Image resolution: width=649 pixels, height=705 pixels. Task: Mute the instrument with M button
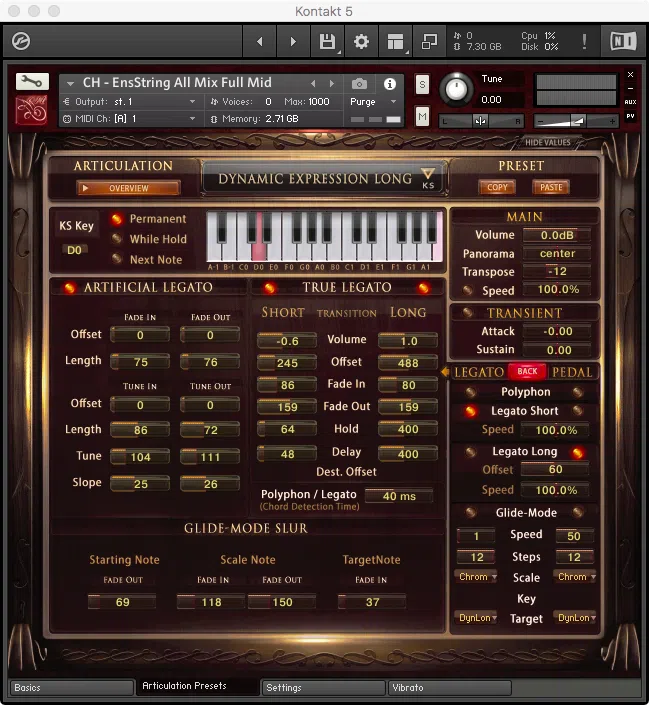click(x=422, y=118)
